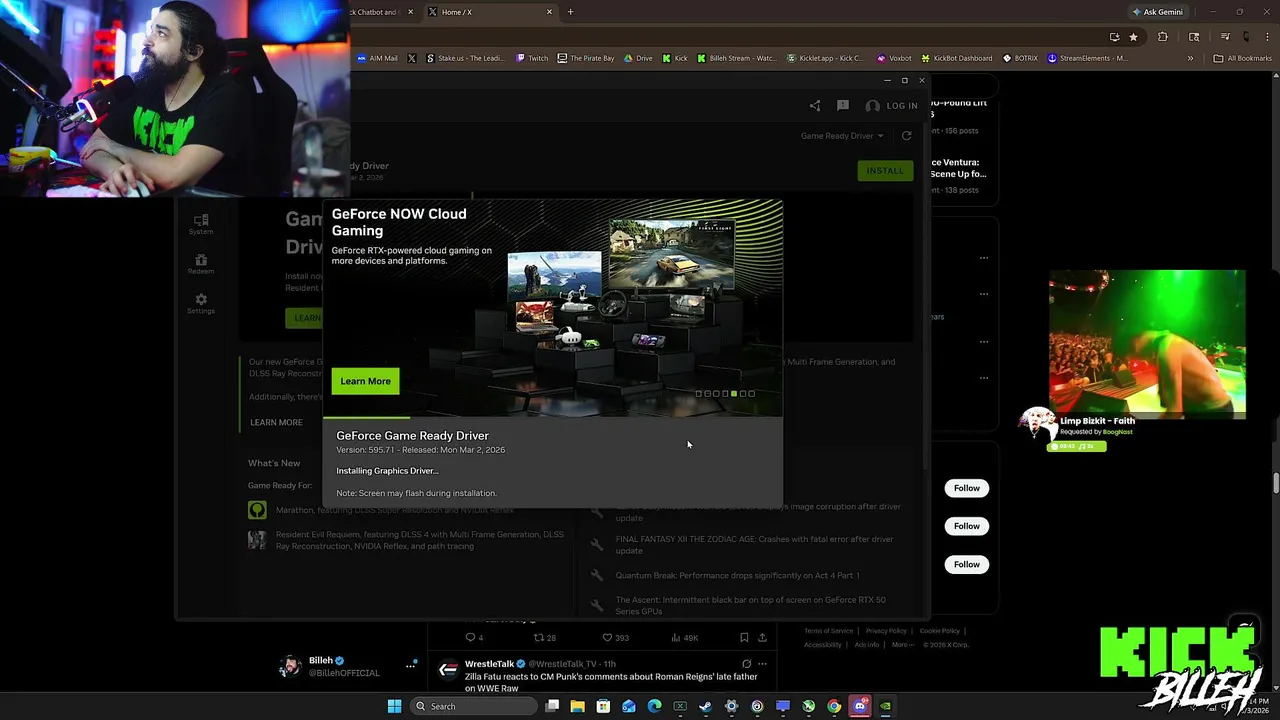The image size is (1280, 720).
Task: Click the first Follow button on X
Action: [966, 488]
